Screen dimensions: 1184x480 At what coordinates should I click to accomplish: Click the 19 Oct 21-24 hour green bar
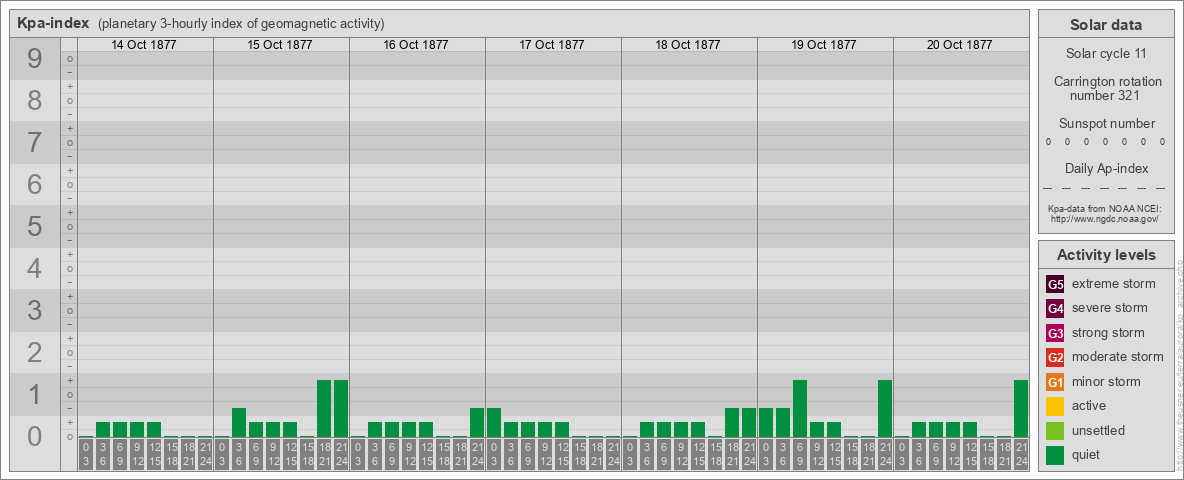pos(884,408)
